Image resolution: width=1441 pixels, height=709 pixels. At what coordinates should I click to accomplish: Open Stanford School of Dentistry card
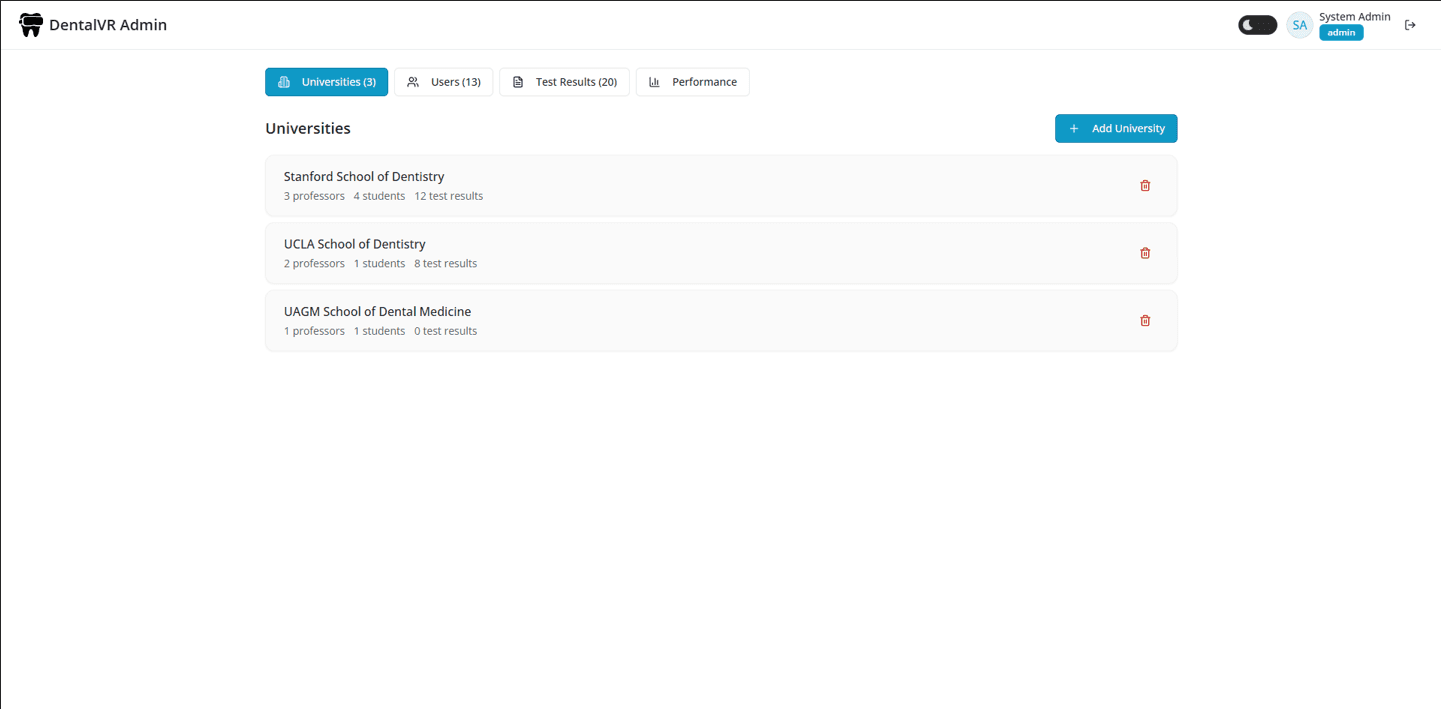721,186
